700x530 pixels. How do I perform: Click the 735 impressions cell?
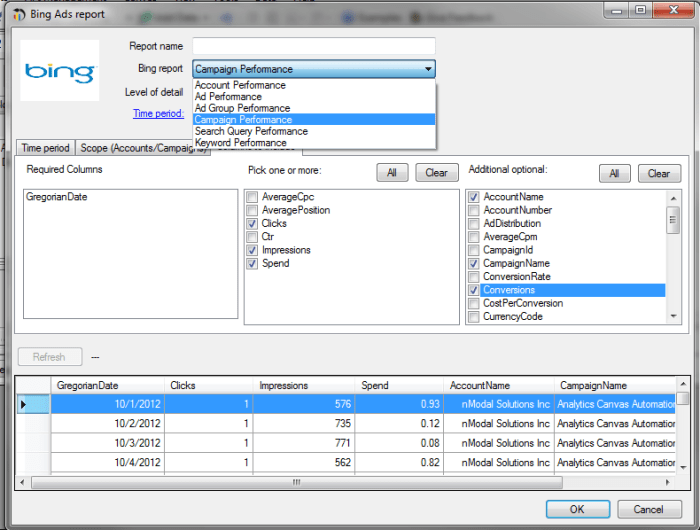pyautogui.click(x=304, y=424)
